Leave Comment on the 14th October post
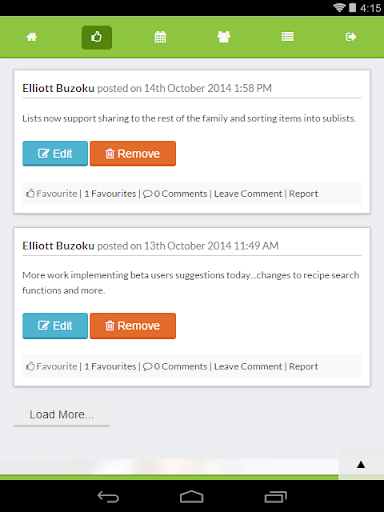 (x=248, y=194)
